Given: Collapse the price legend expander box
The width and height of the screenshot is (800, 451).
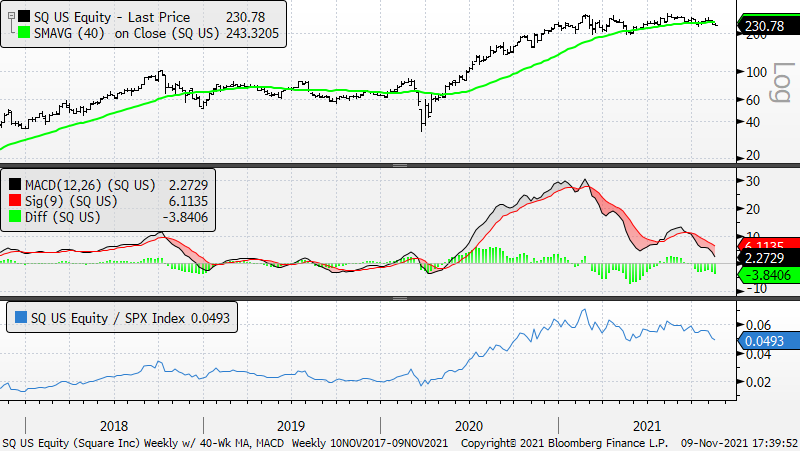Looking at the screenshot, I should (x=11, y=16).
